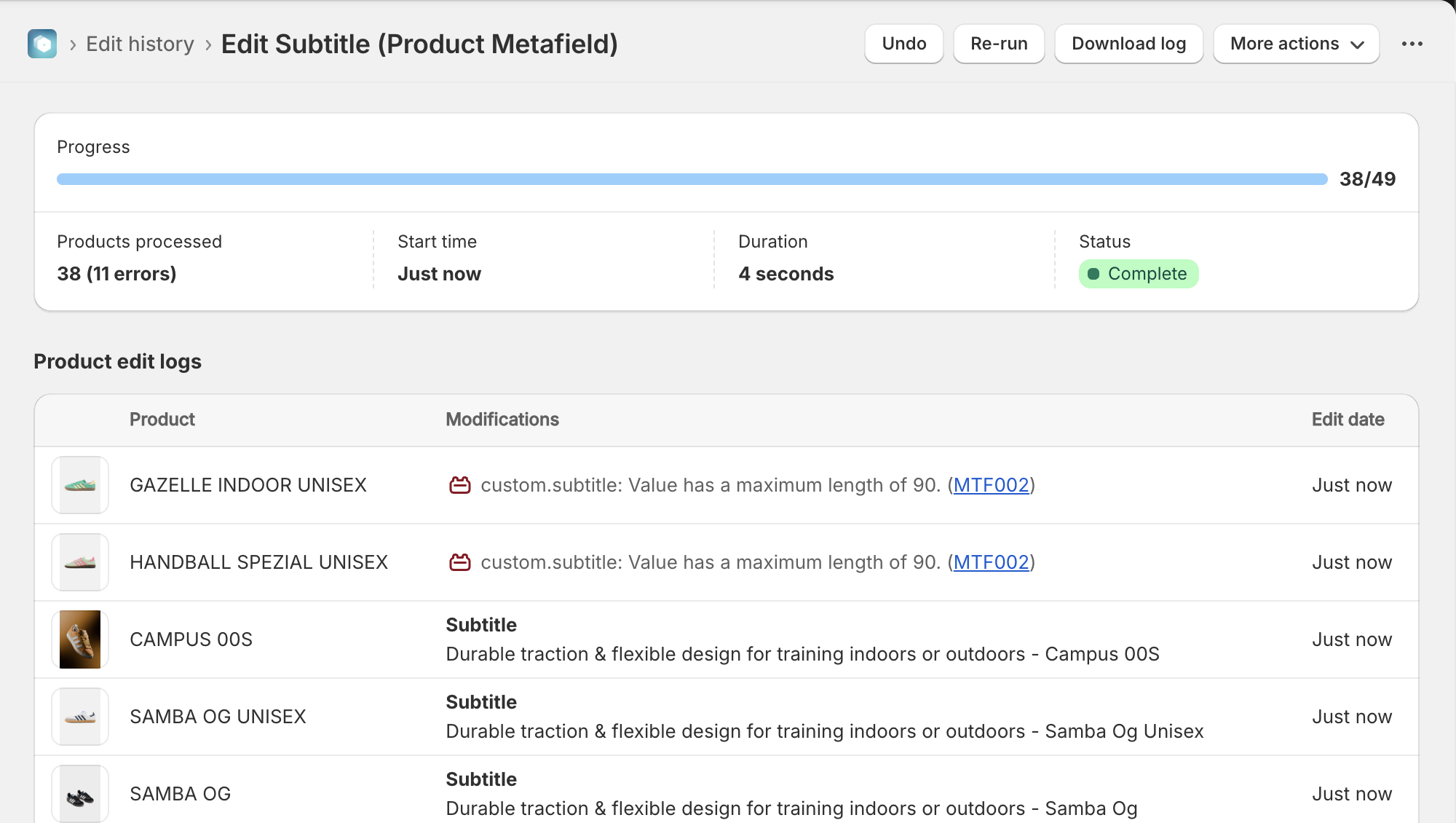This screenshot has width=1456, height=823.
Task: Click the Edit date column header
Action: click(x=1348, y=420)
